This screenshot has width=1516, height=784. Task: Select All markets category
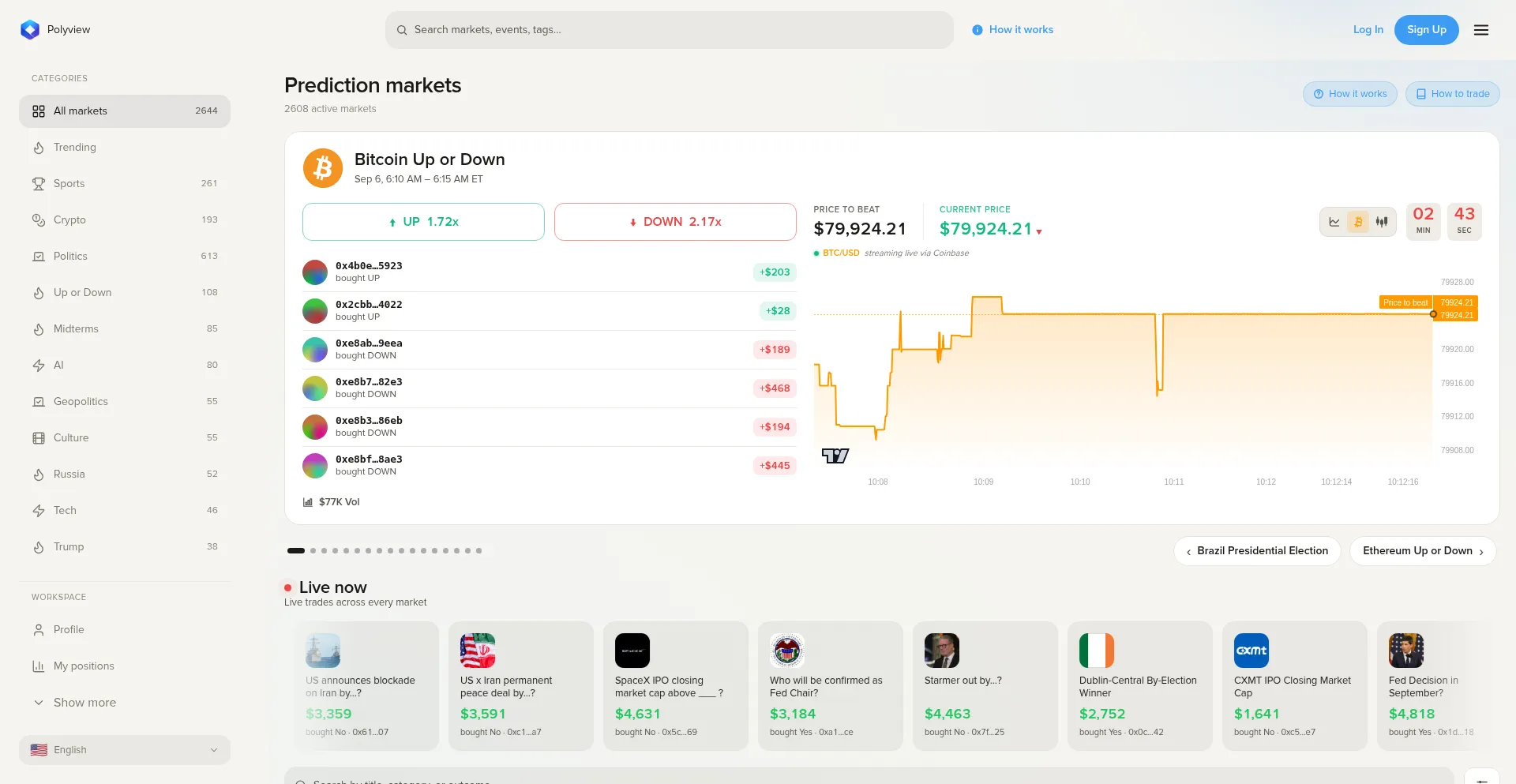[x=125, y=111]
